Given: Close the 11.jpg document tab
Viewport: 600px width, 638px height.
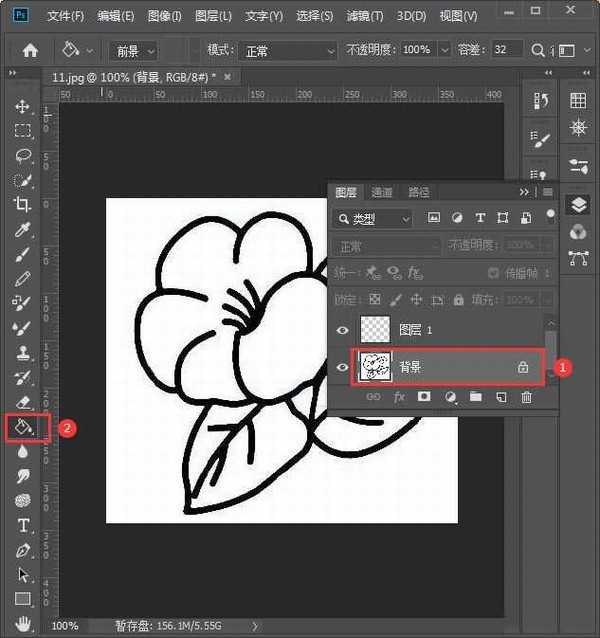Looking at the screenshot, I should [x=228, y=76].
